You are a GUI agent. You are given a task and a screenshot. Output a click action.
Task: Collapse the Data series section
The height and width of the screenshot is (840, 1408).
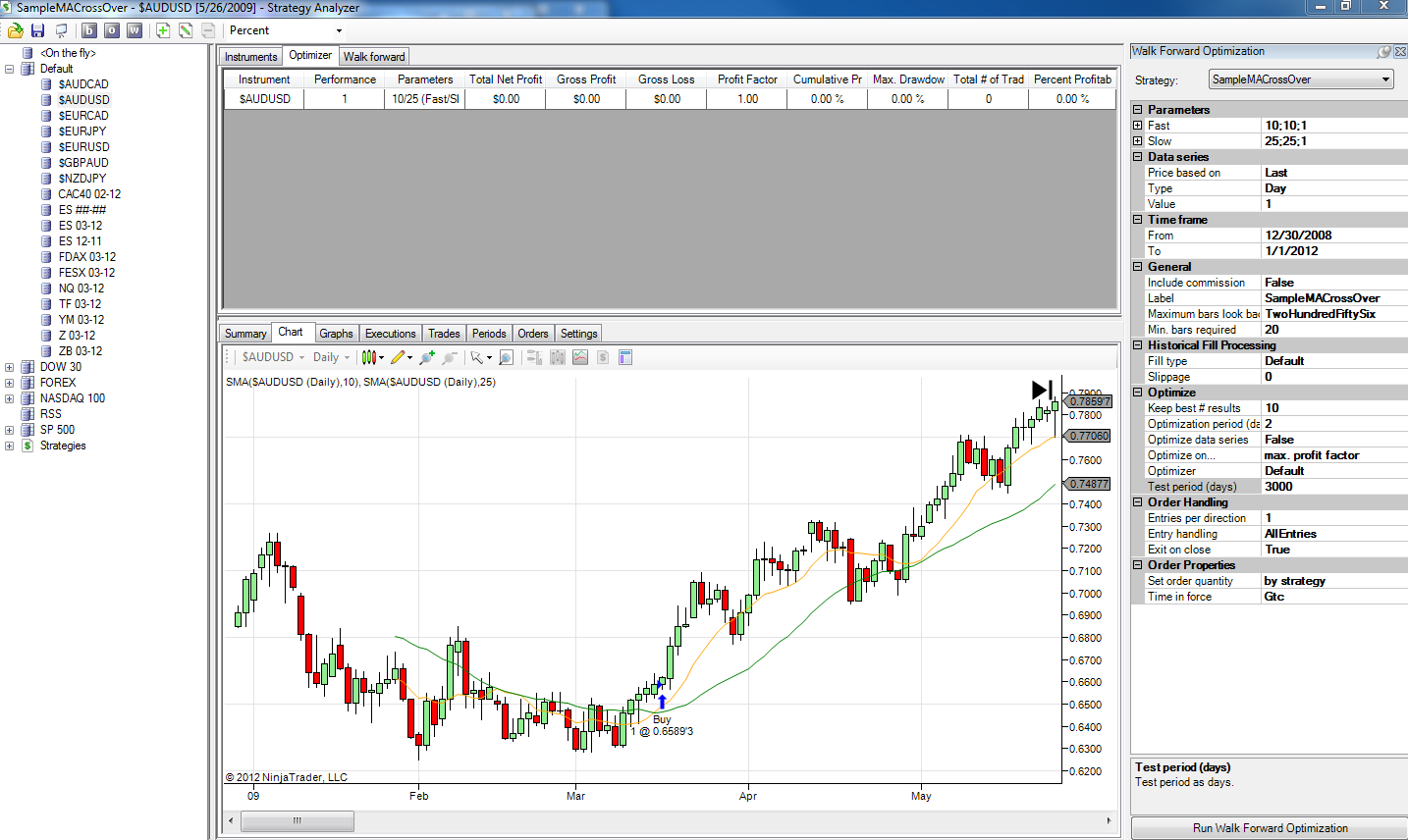pos(1138,157)
